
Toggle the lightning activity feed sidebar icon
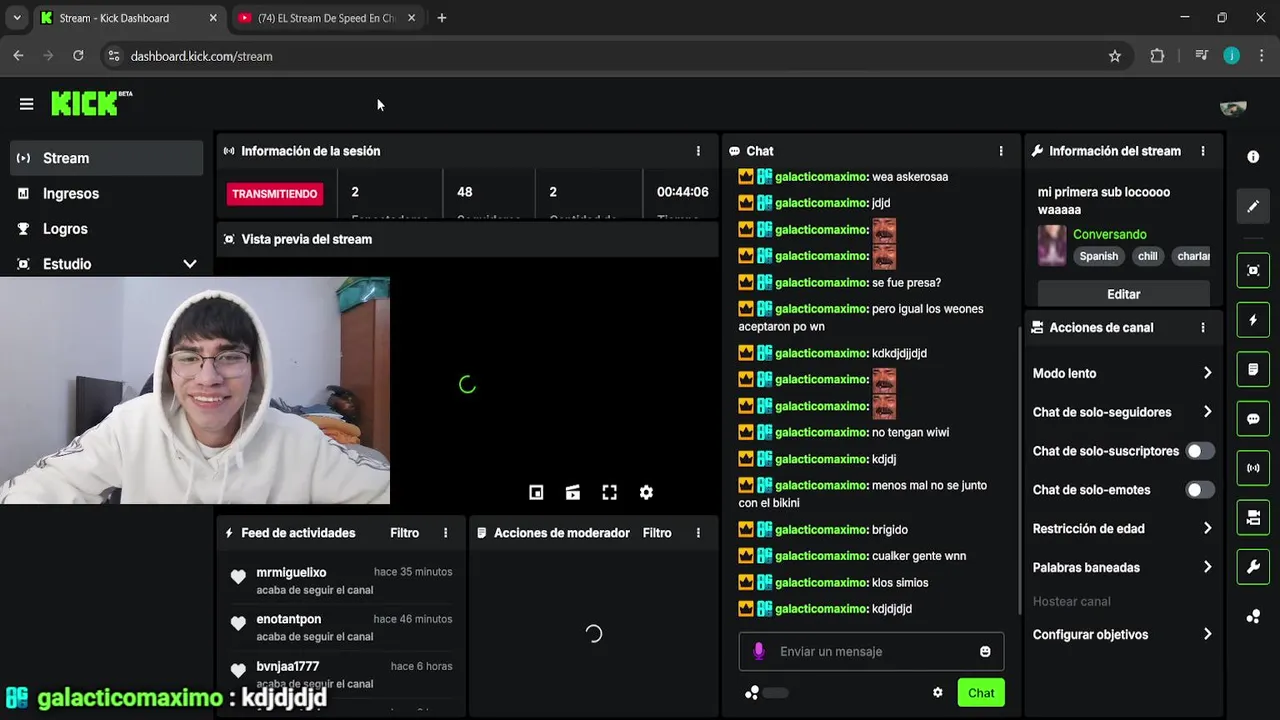click(1253, 320)
